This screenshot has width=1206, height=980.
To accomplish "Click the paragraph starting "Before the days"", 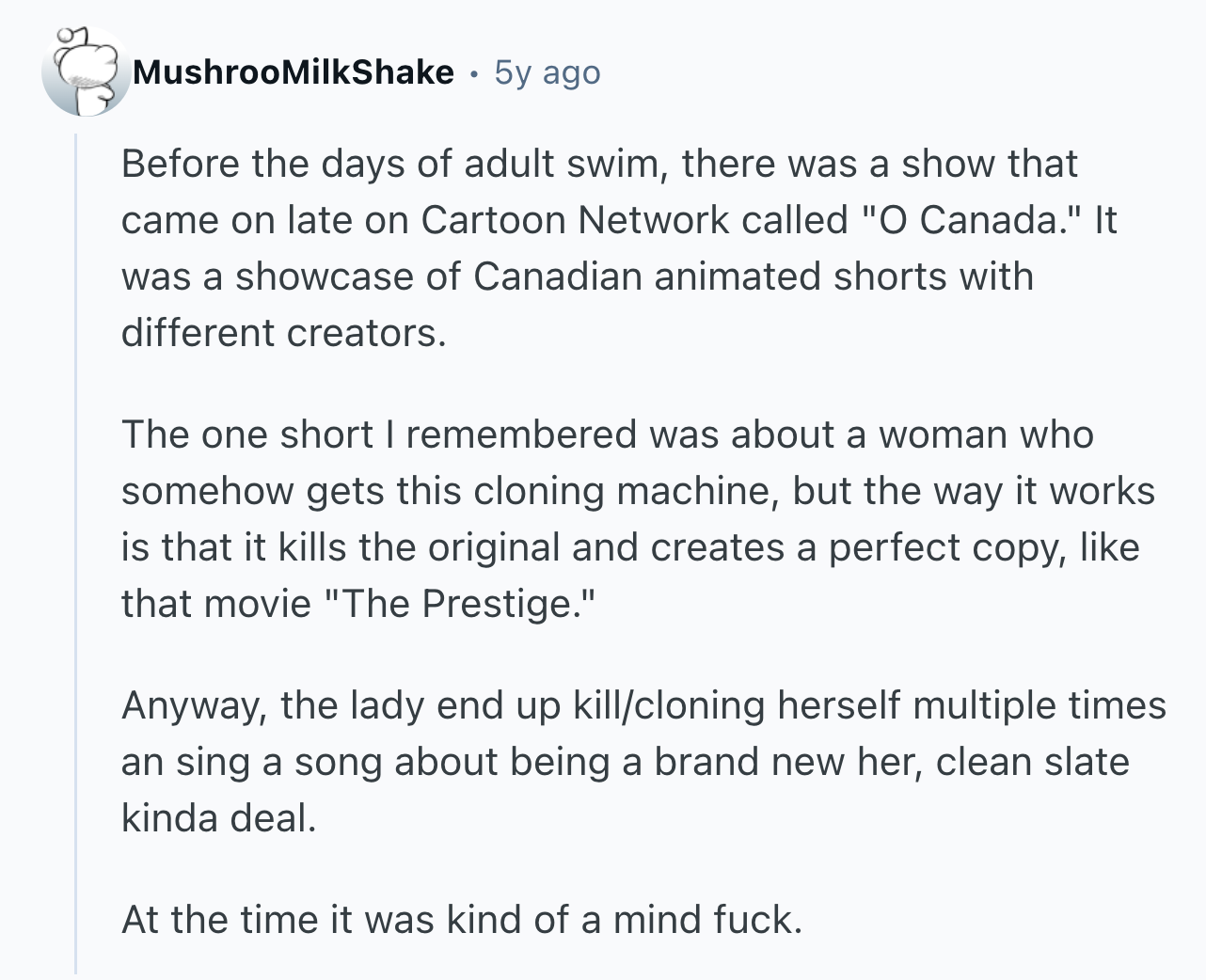I will (619, 248).
